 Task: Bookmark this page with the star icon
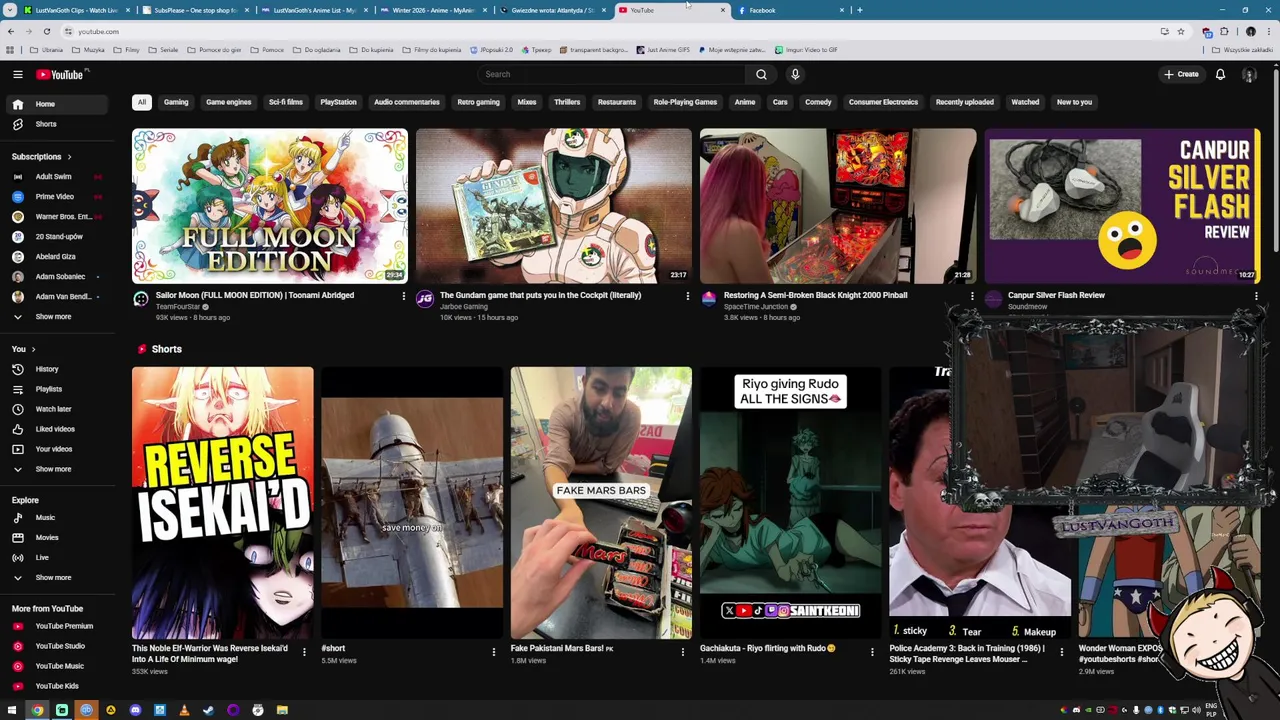click(x=1180, y=31)
